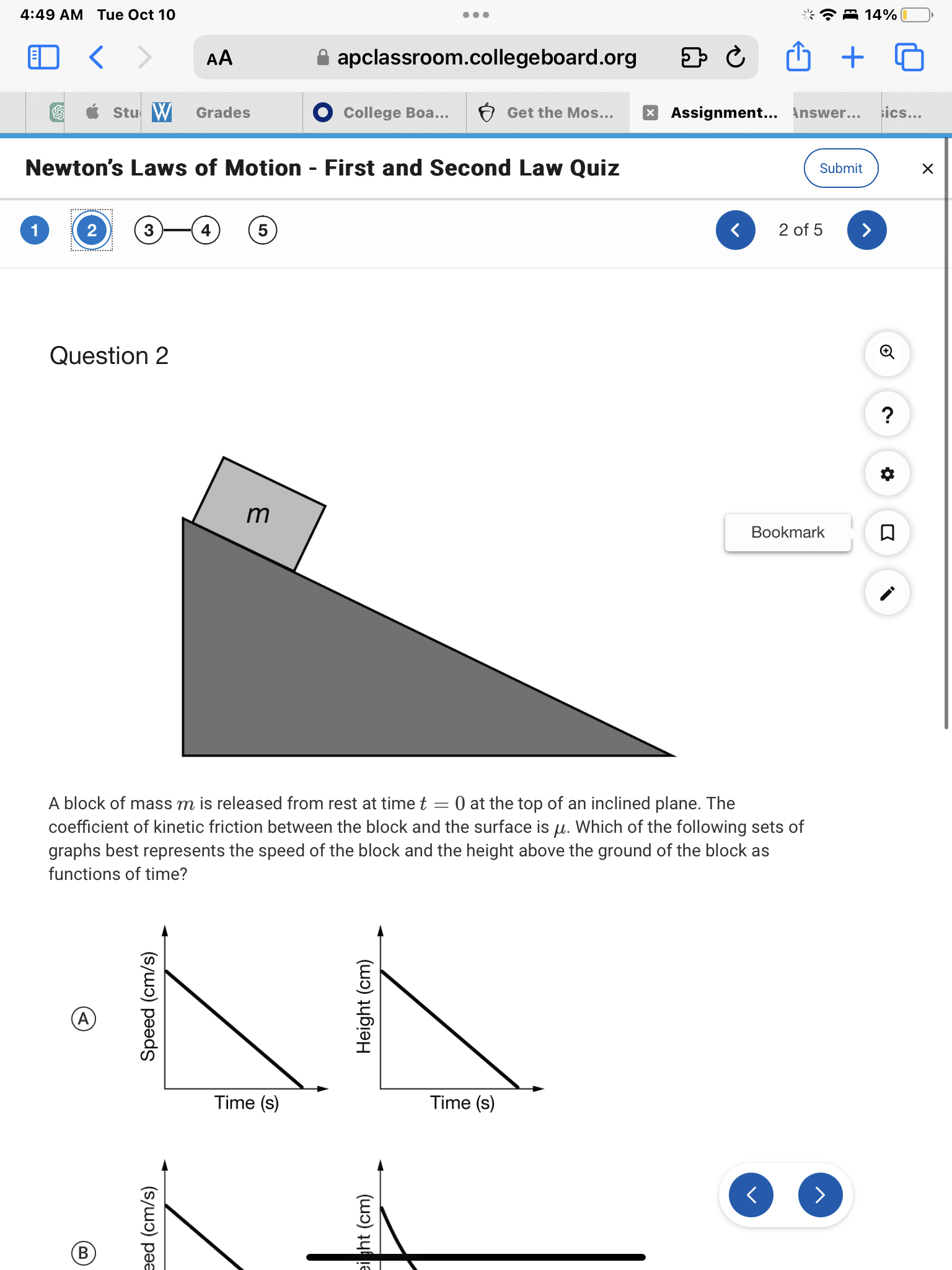Select question 1 radio circle
Viewport: 952px width, 1270px height.
pyautogui.click(x=35, y=229)
